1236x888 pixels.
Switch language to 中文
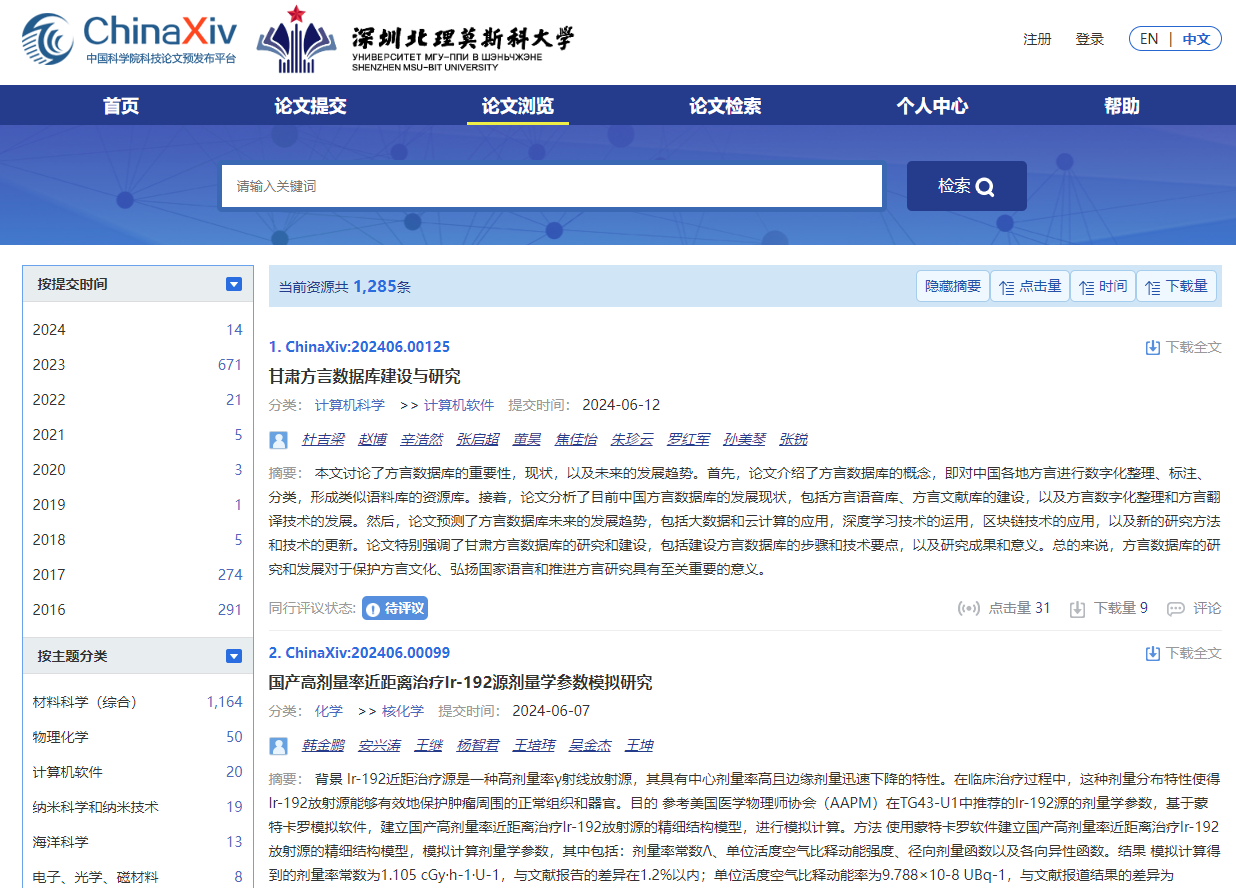[1196, 39]
